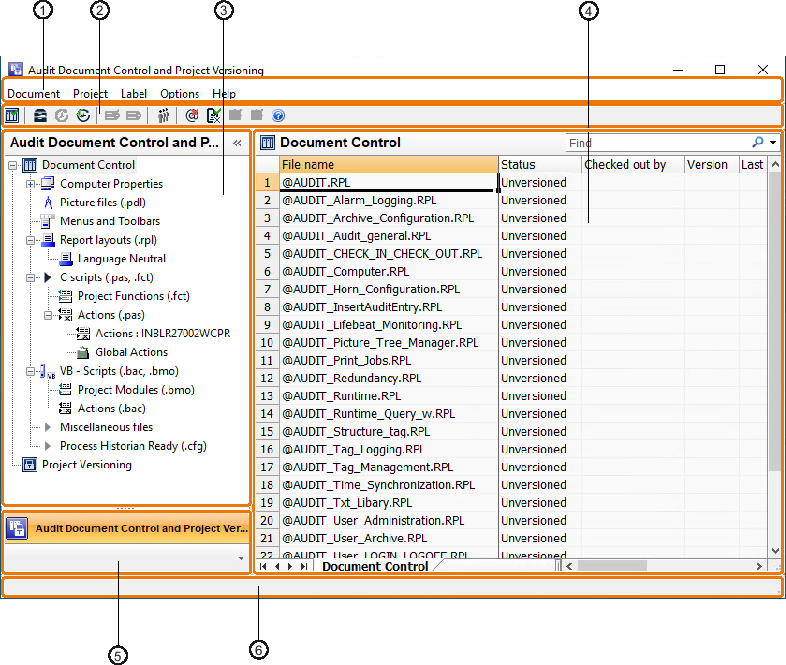Click the compass icon beside Picture files (.pdl)
The height and width of the screenshot is (665, 786).
(x=48, y=202)
